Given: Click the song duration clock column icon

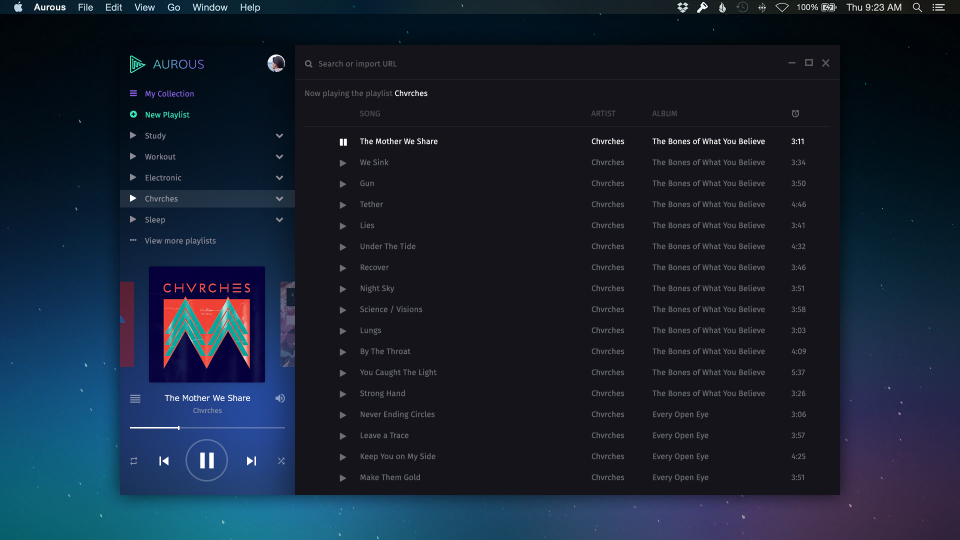Looking at the screenshot, I should pos(795,113).
